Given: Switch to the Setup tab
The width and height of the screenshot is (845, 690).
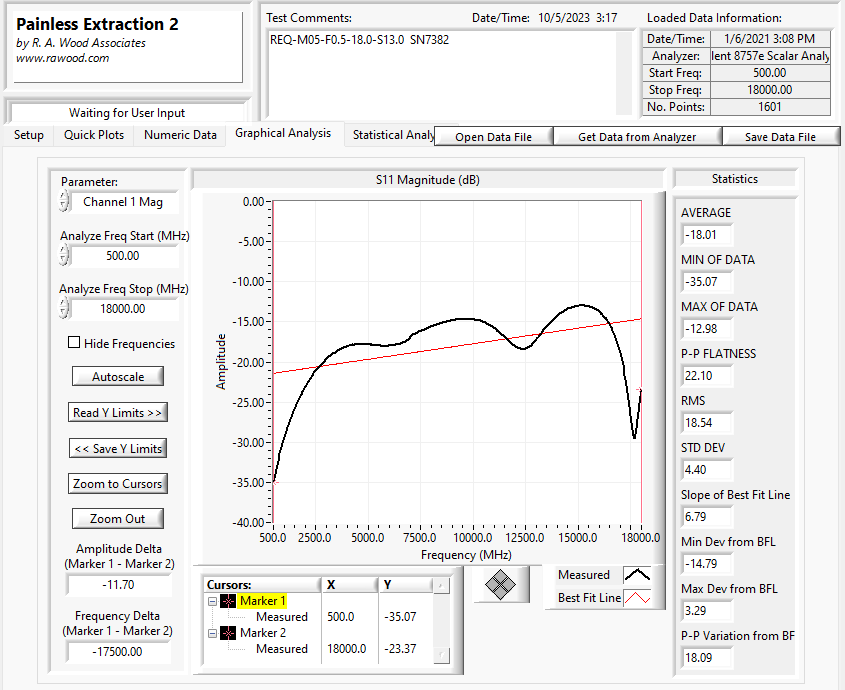Looking at the screenshot, I should pyautogui.click(x=29, y=135).
